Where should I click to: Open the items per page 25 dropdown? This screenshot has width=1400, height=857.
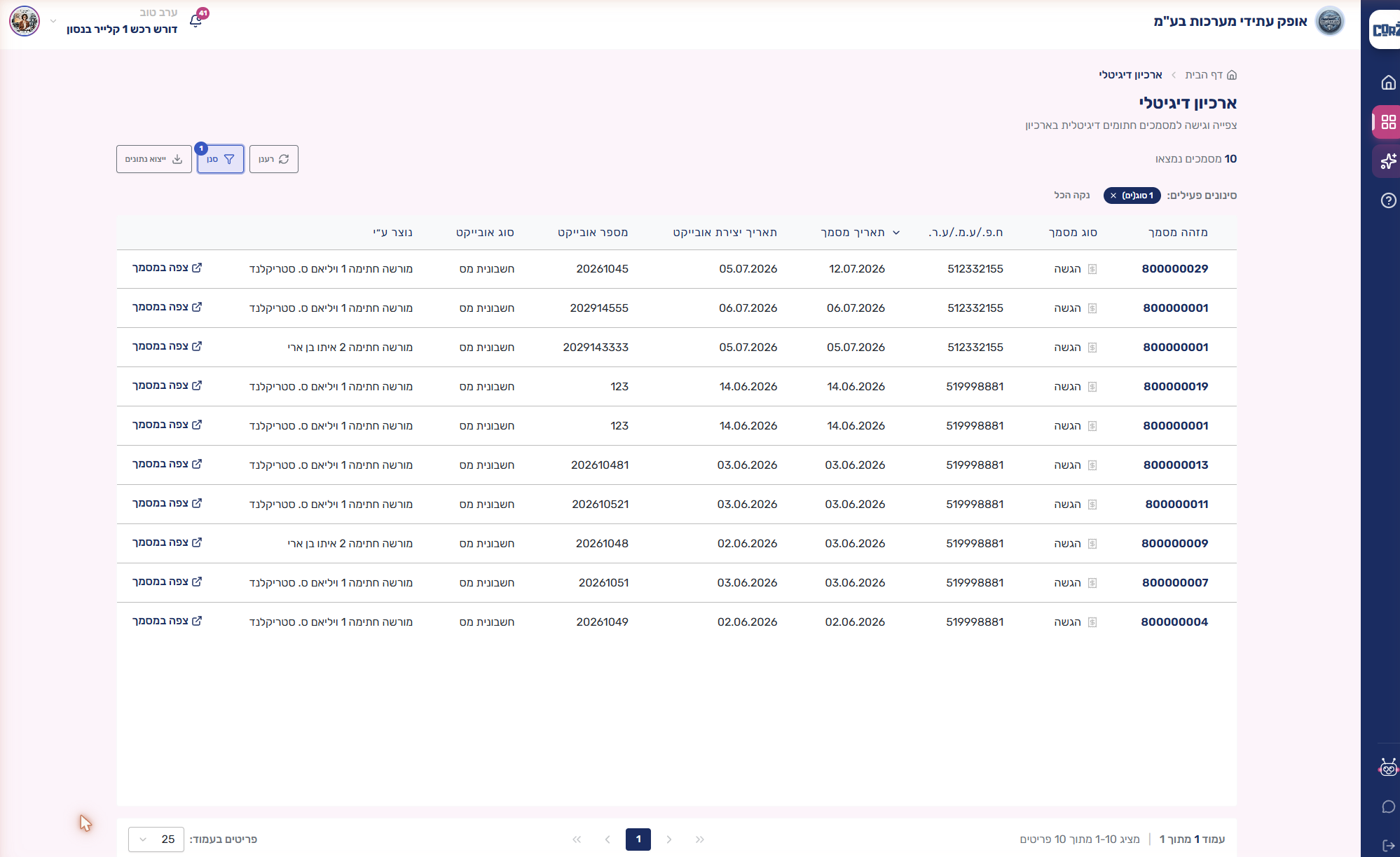click(156, 839)
